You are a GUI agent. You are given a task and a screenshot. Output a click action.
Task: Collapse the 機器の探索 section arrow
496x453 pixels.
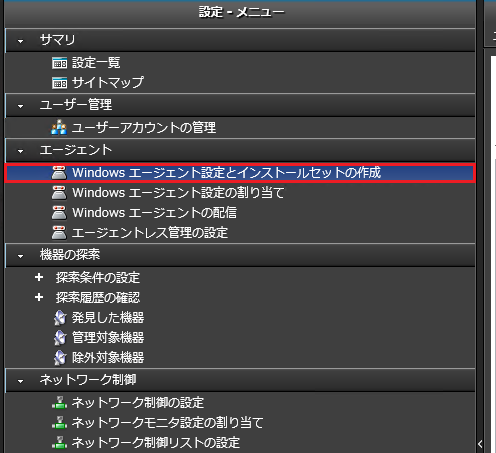(x=20, y=256)
